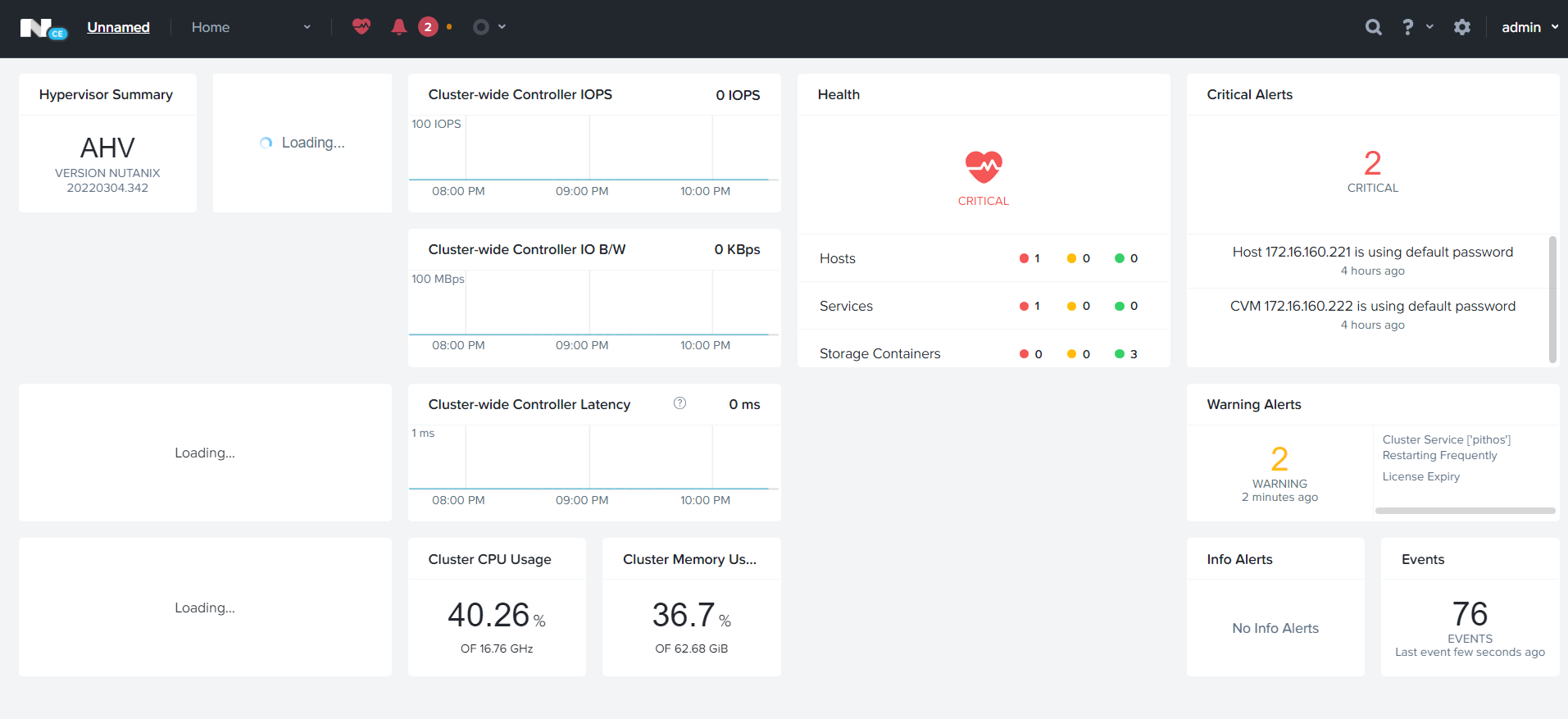The width and height of the screenshot is (1568, 719).
Task: Click the red badge showing 2 alerts
Action: (428, 27)
